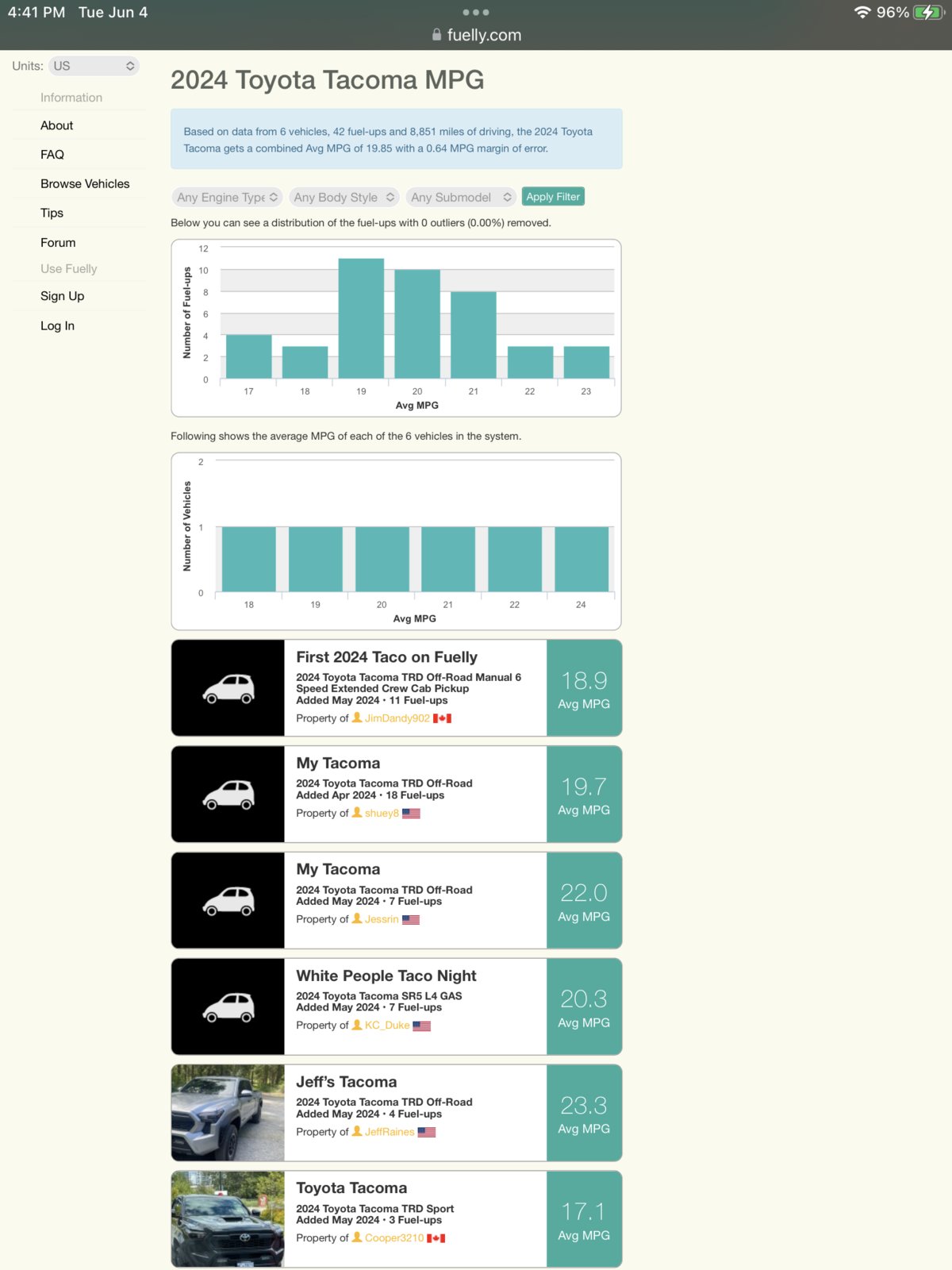This screenshot has width=952, height=1270.
Task: Click the 24 MPG bar in vehicles chart
Action: pos(582,560)
